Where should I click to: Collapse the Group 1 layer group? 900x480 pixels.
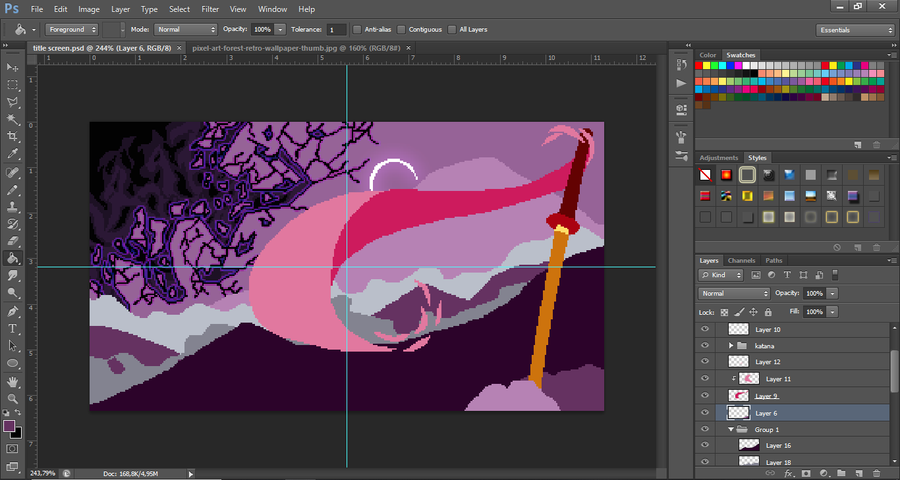(731, 429)
